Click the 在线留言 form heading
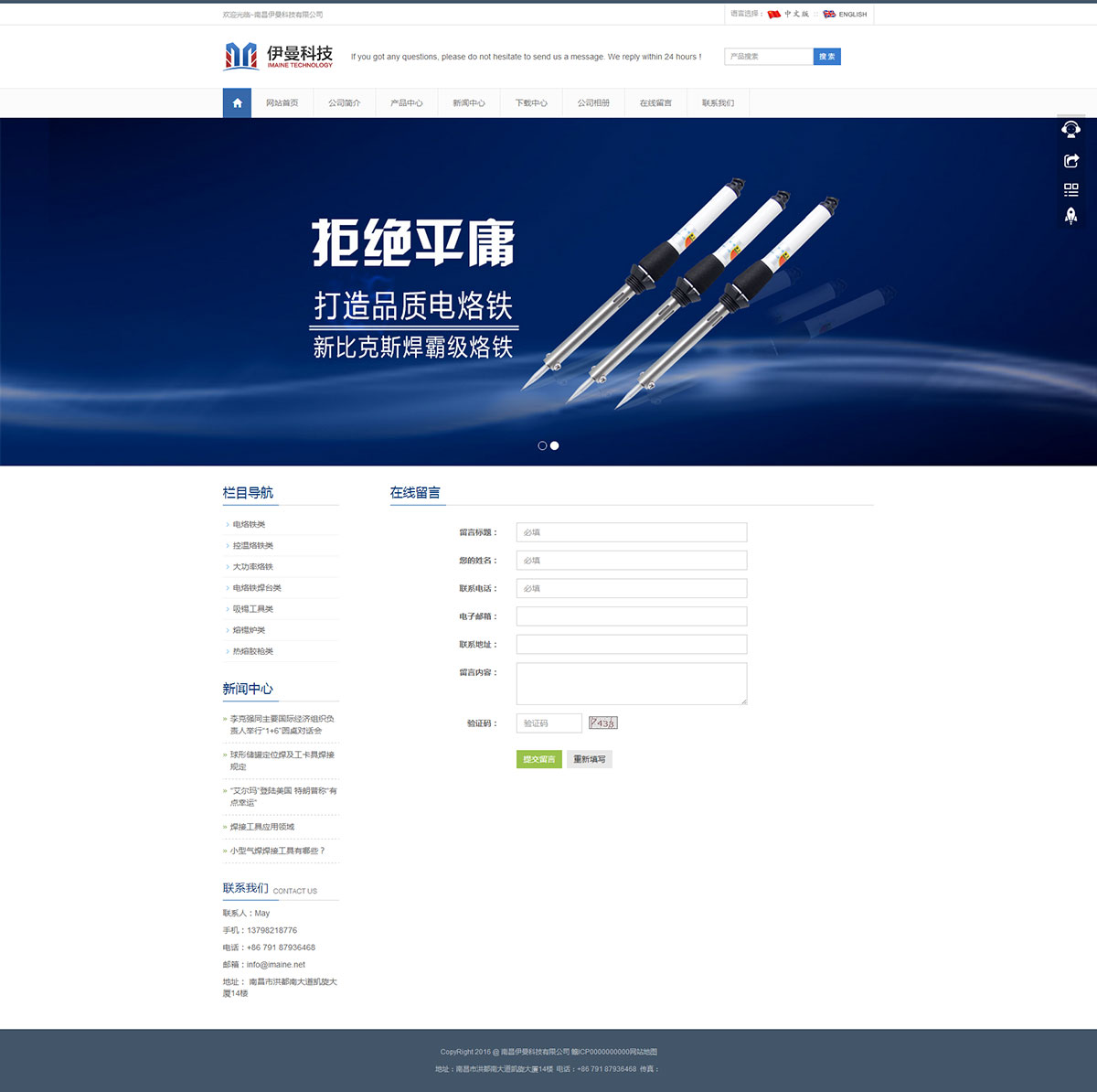The height and width of the screenshot is (1092, 1097). [x=415, y=492]
